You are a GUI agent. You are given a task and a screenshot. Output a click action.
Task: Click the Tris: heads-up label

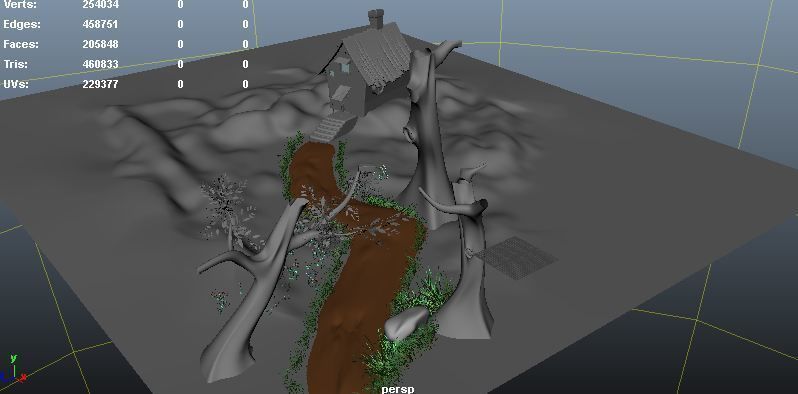click(15, 64)
